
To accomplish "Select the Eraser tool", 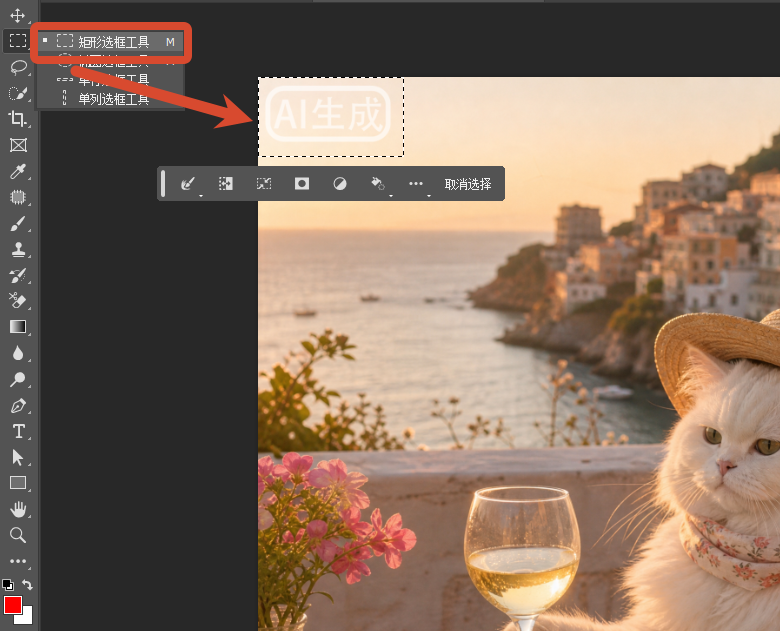I will 18,301.
